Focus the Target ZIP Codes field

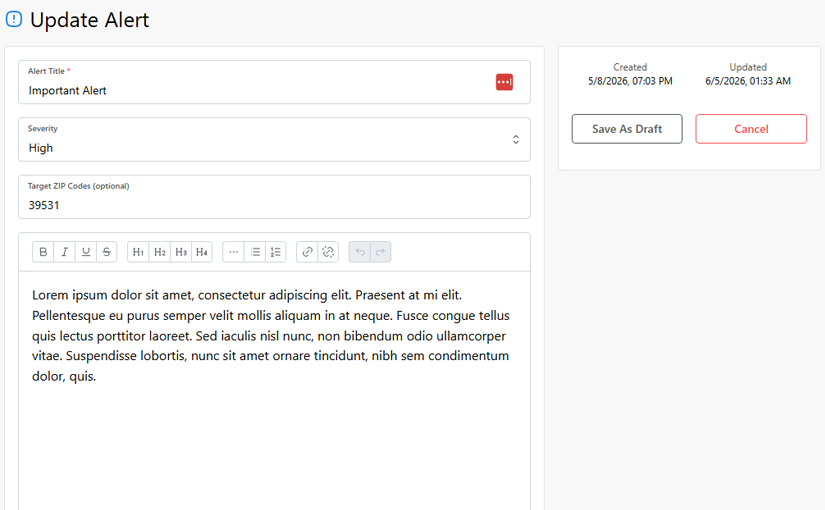[x=274, y=197]
